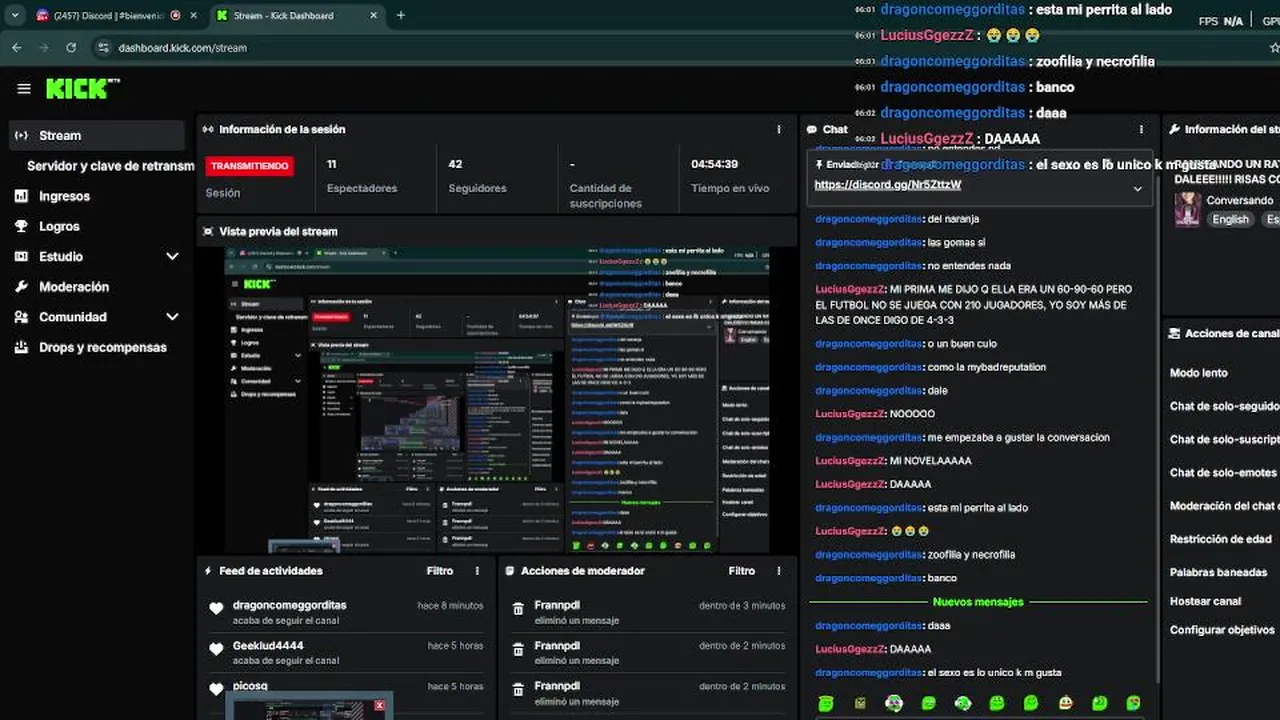The image size is (1280, 720).
Task: Open Servidor y clave de retransmisión
Action: pos(110,166)
